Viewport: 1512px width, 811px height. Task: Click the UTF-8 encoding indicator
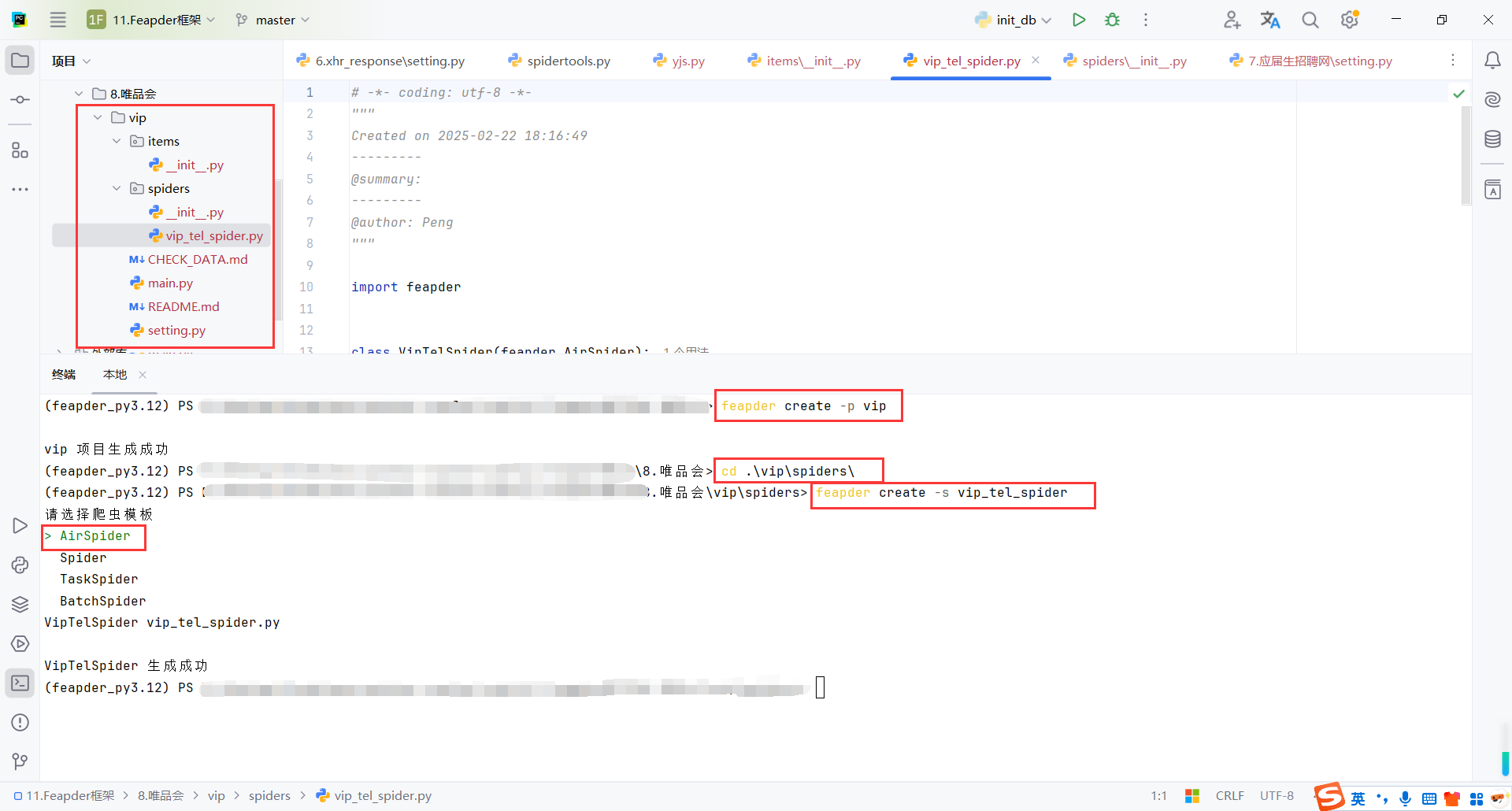coord(1277,795)
